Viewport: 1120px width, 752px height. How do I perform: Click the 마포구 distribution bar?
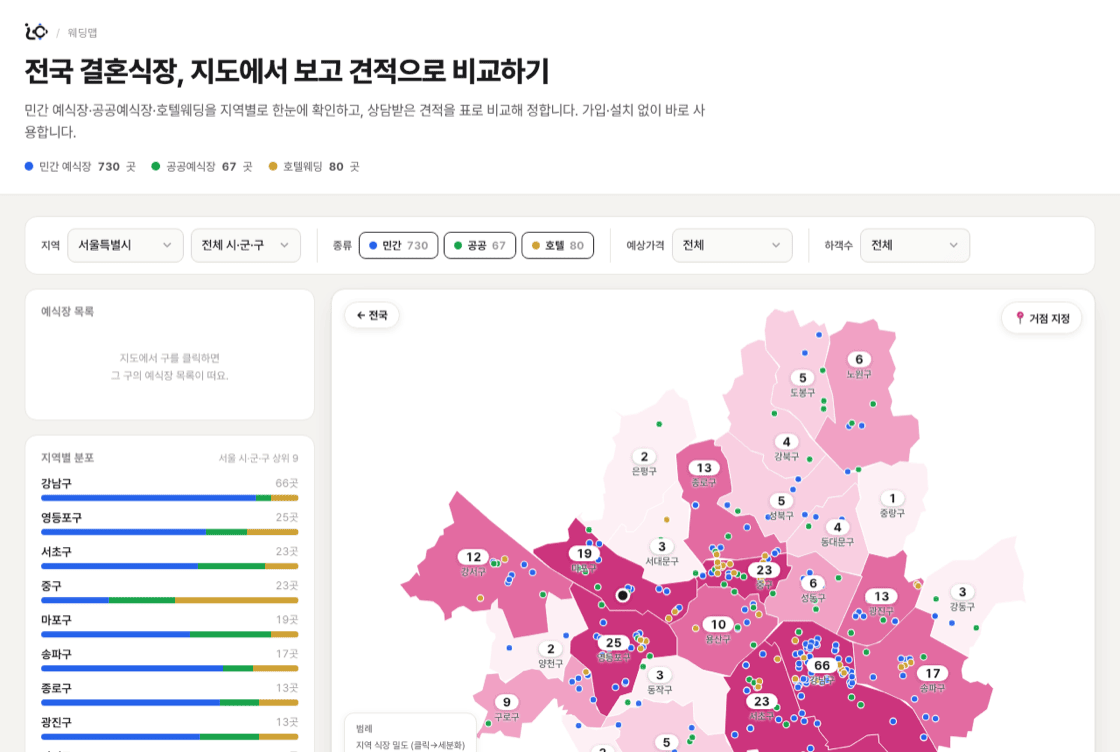[169, 634]
